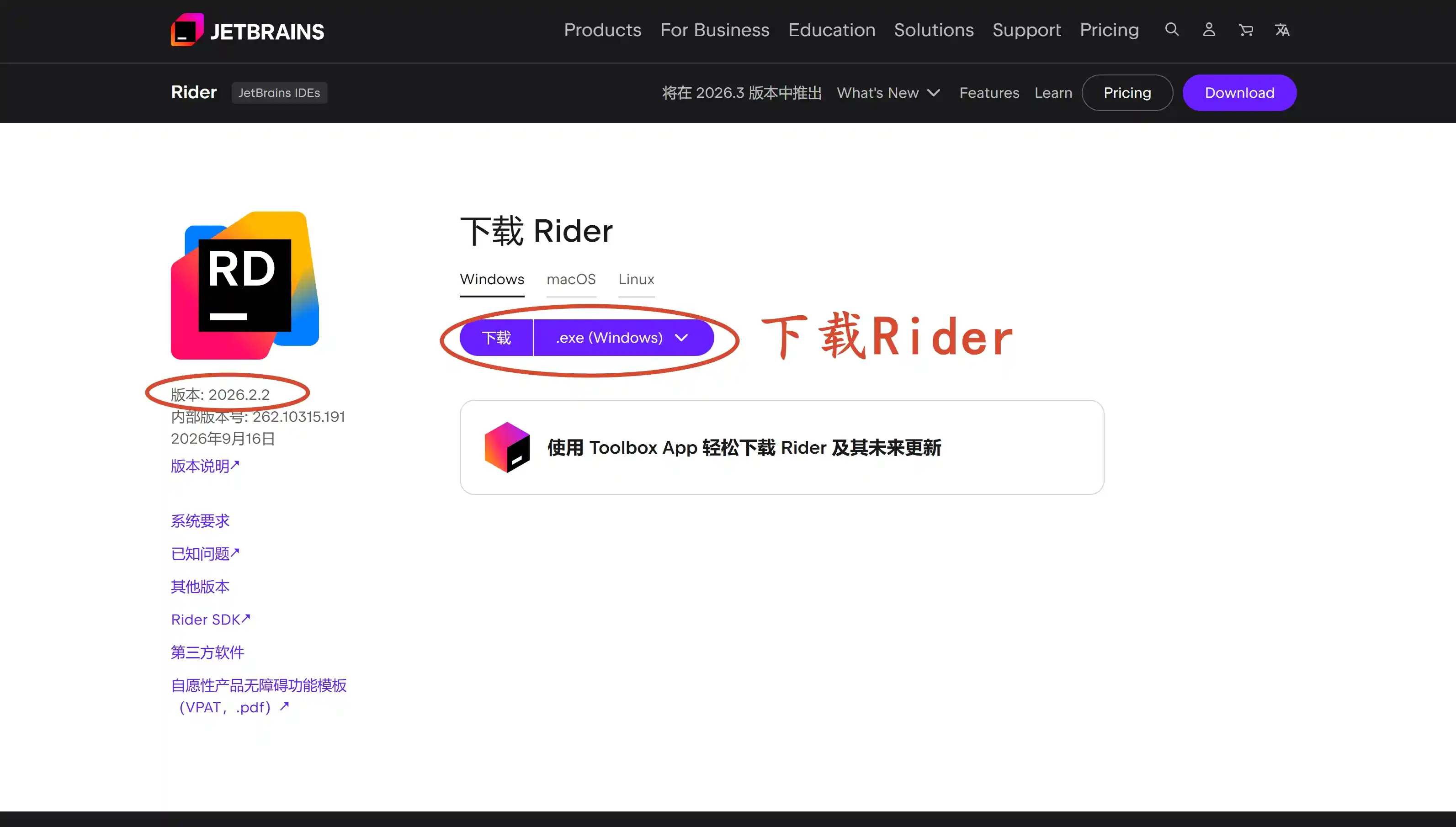This screenshot has height=827, width=1456.
Task: Open the 自愿性产品无障碍功能模板 VPAT pdf link
Action: pos(259,696)
